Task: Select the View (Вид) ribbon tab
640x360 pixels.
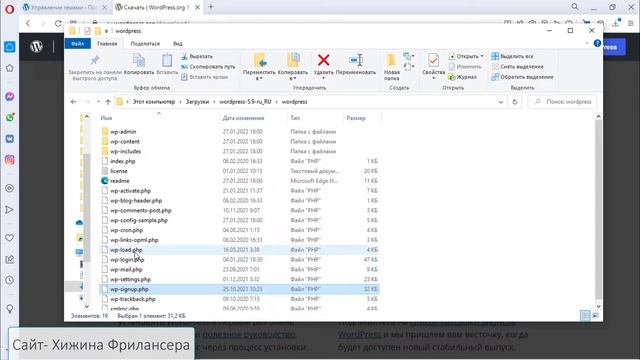Action: coord(178,44)
